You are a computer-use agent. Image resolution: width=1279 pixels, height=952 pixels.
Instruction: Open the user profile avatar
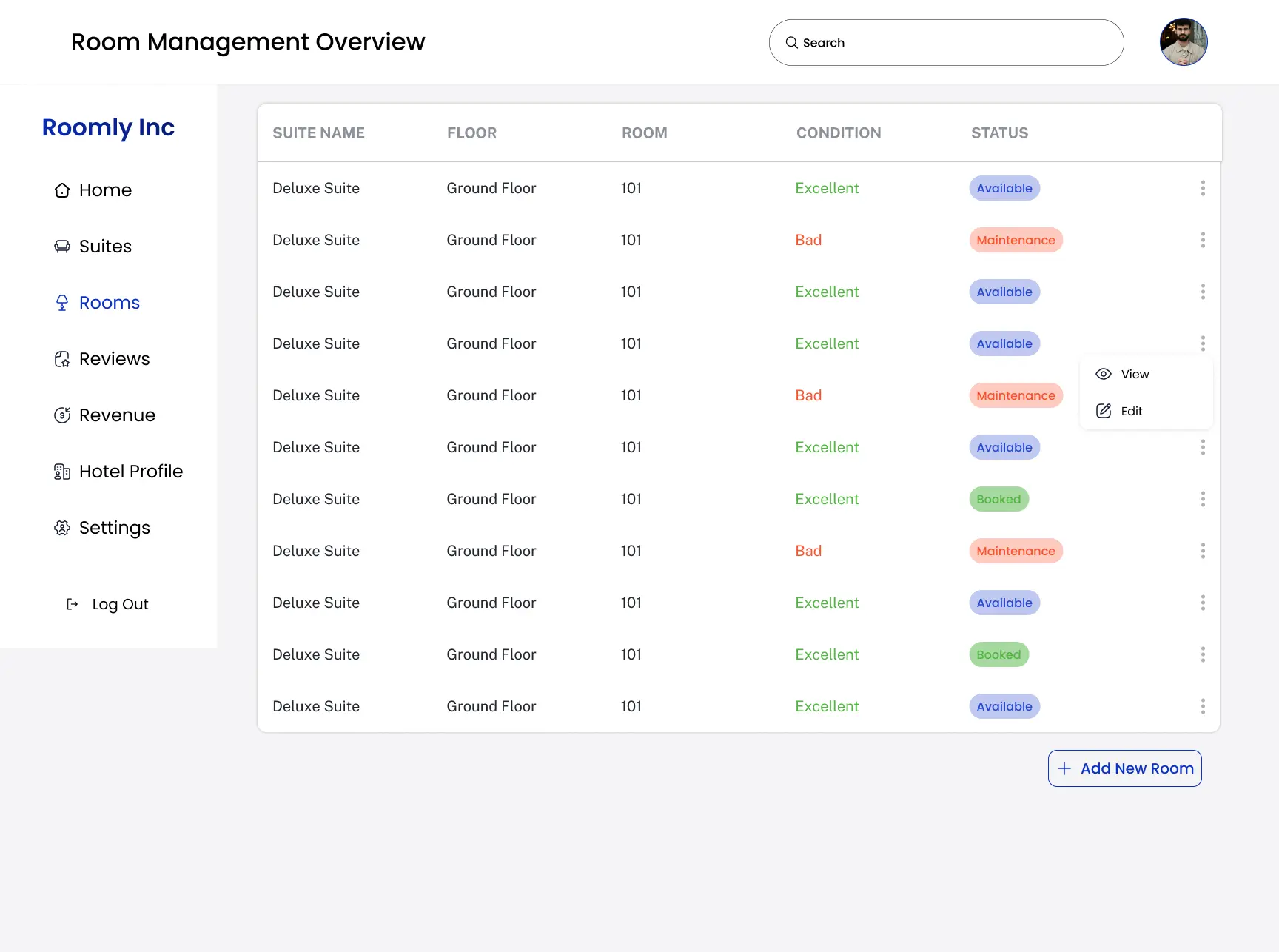click(1184, 42)
